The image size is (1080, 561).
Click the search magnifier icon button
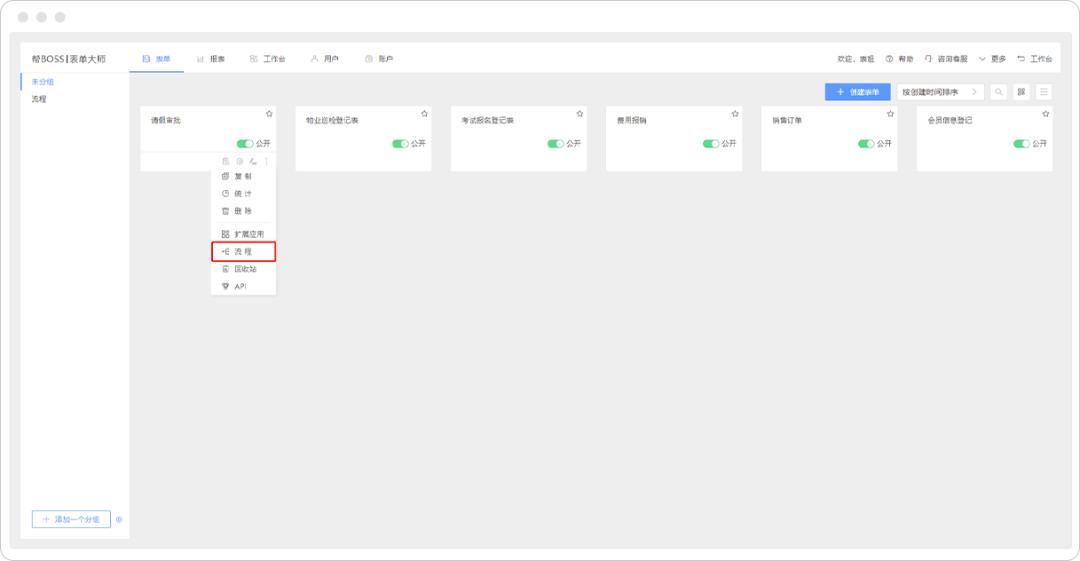tap(999, 92)
